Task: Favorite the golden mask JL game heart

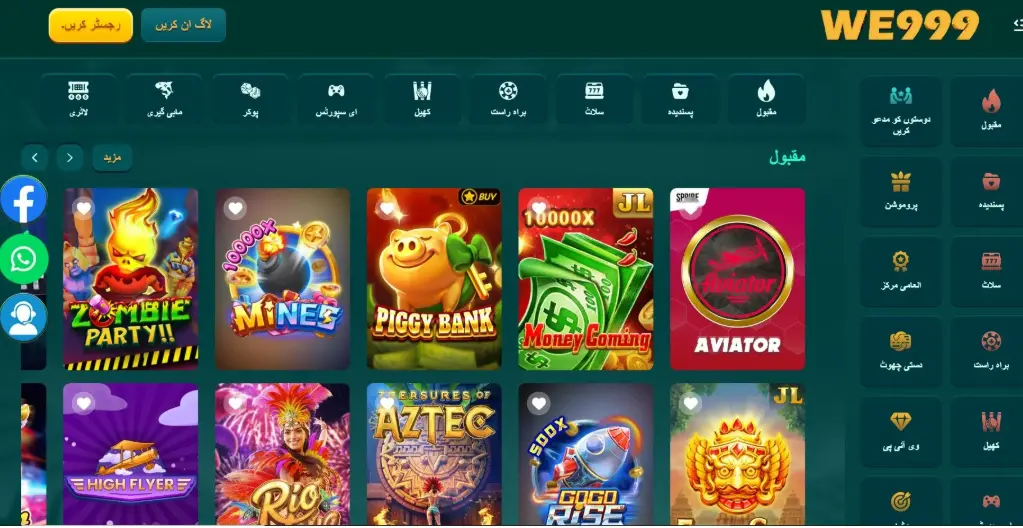Action: pos(691,403)
